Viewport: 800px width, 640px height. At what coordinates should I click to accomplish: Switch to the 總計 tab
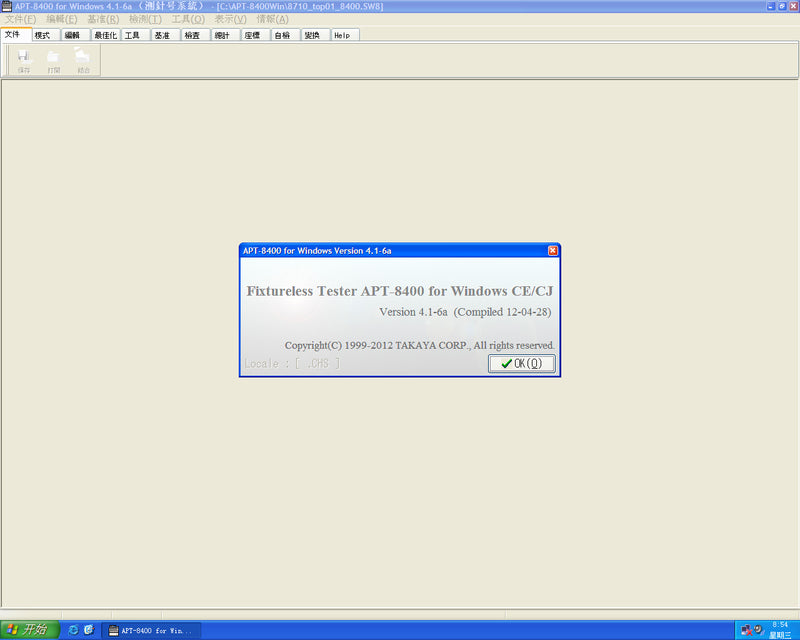(226, 35)
